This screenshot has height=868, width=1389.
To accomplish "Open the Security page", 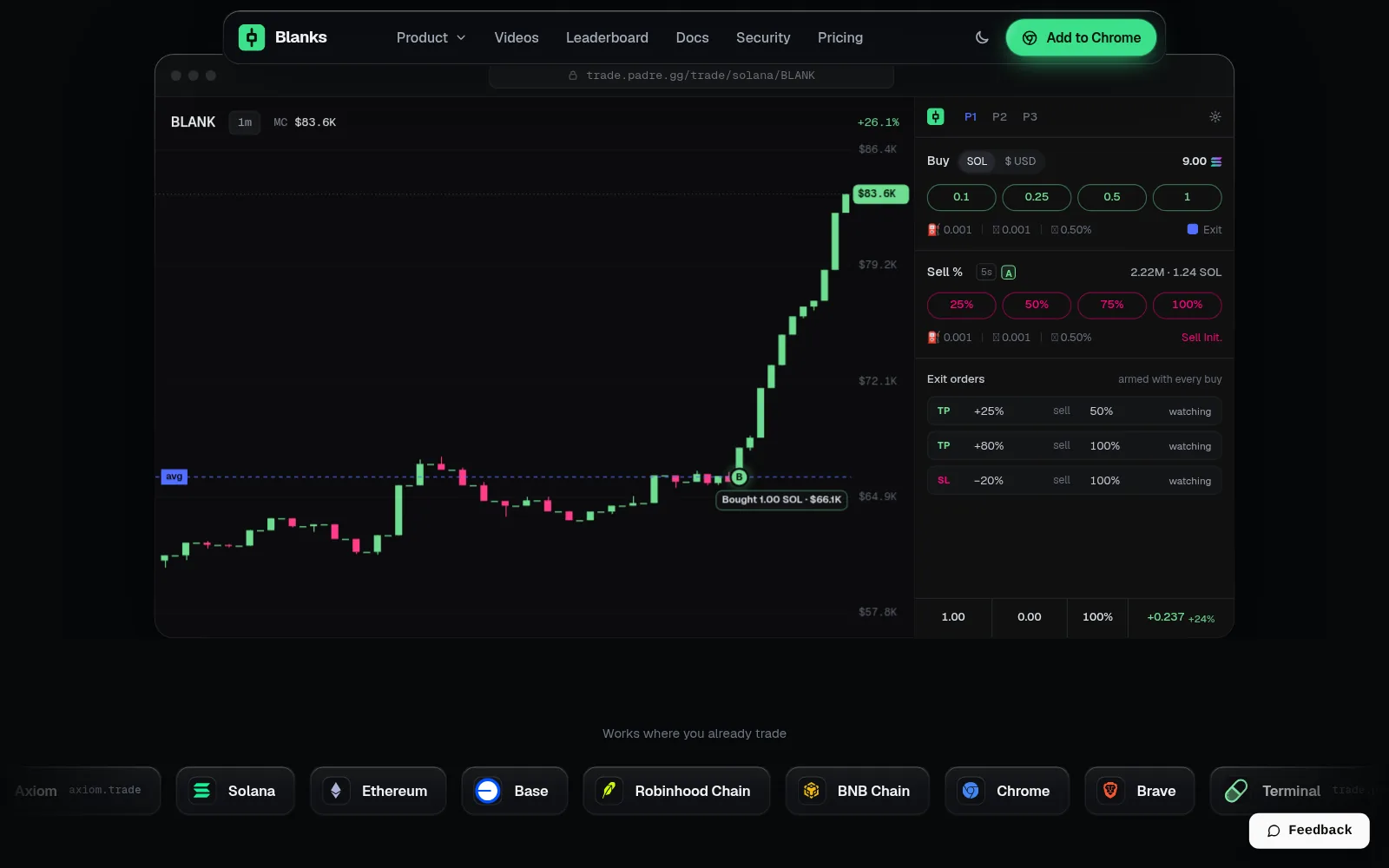I will [x=763, y=37].
